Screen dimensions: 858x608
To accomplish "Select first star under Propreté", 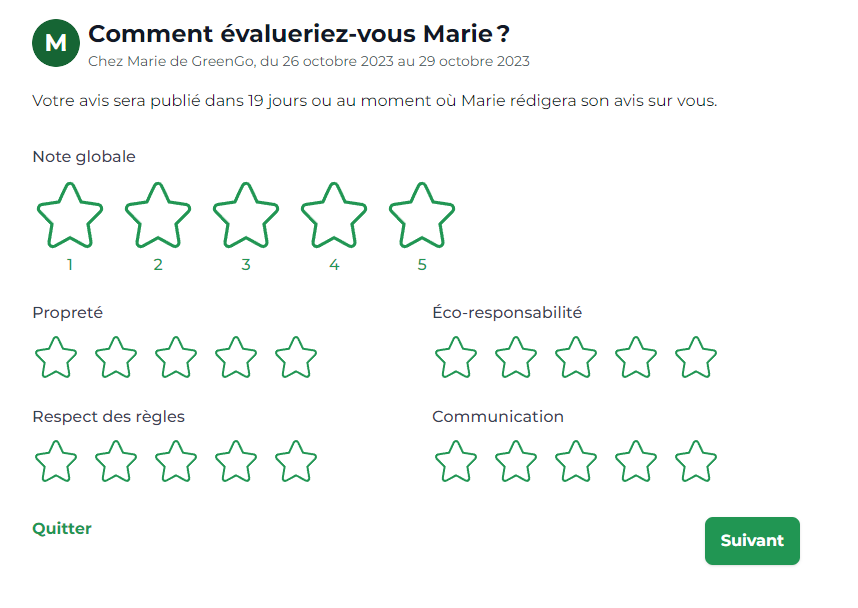I will (56, 357).
